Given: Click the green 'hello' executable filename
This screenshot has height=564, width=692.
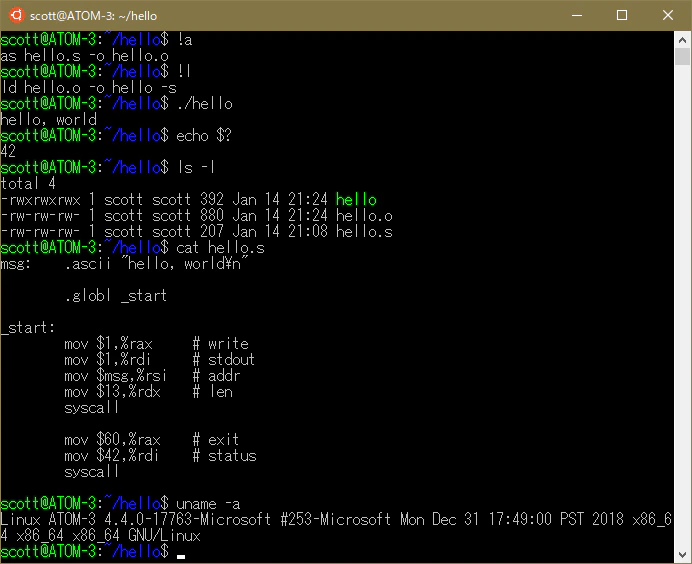Looking at the screenshot, I should click(356, 199).
